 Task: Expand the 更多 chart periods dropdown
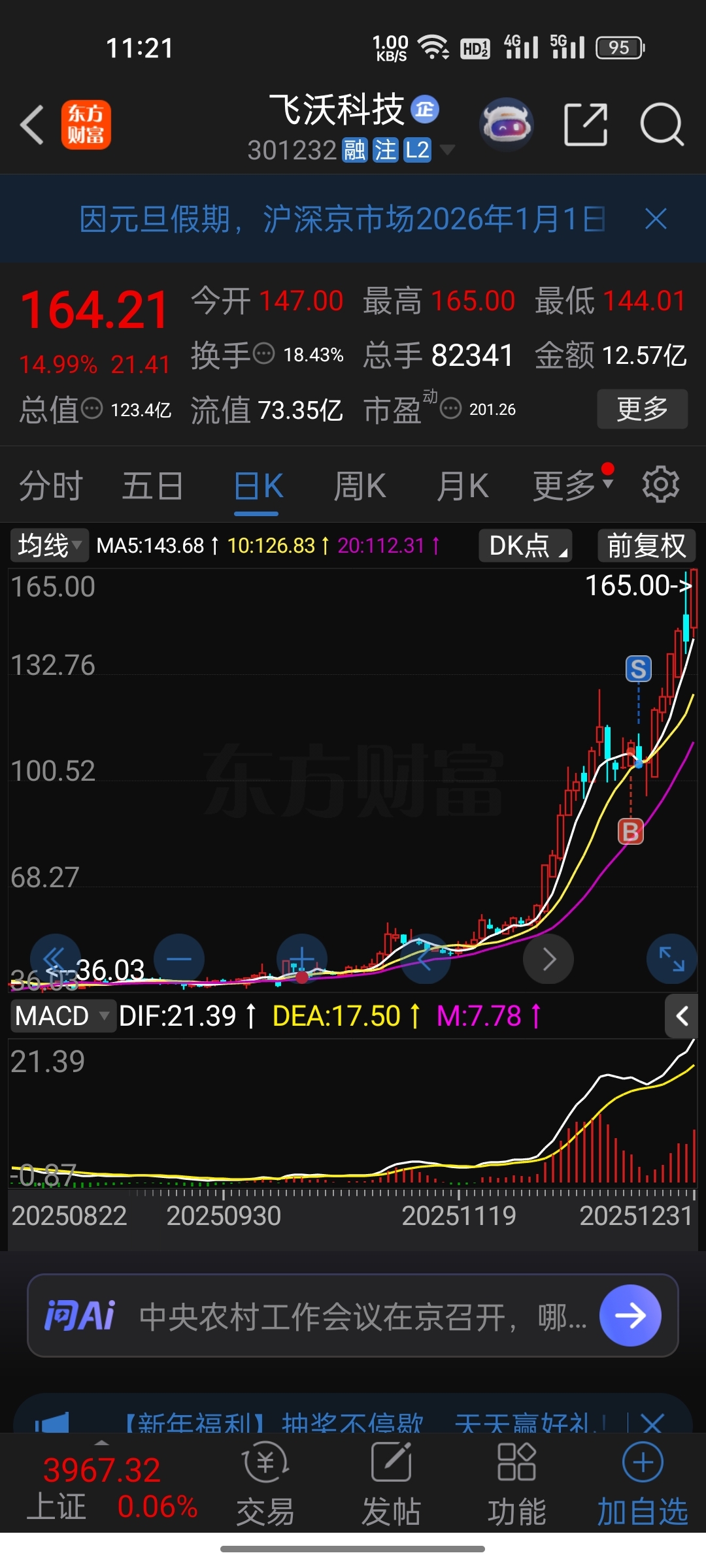click(x=573, y=486)
